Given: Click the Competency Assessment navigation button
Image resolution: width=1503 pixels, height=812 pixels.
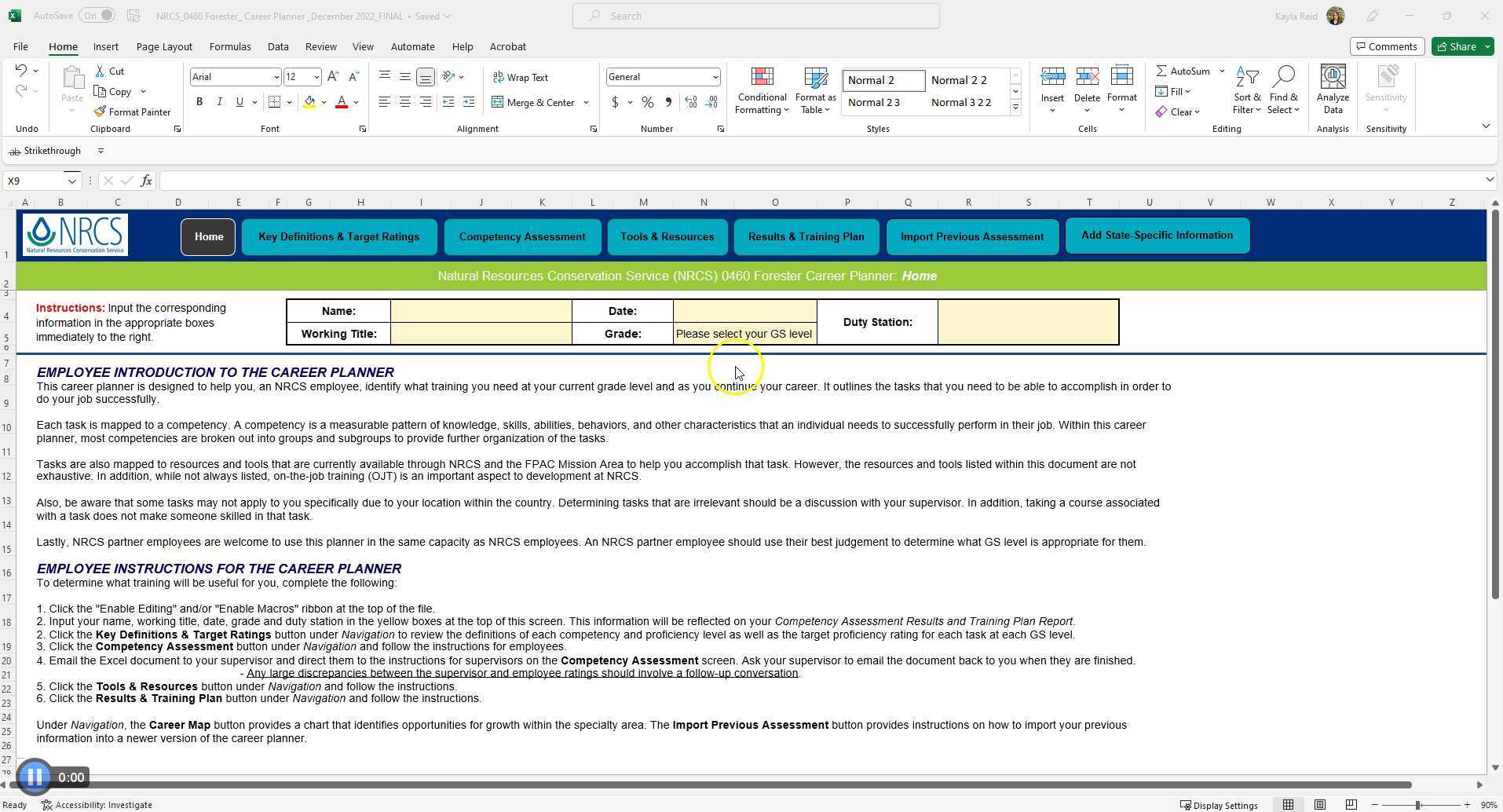Looking at the screenshot, I should 522,236.
